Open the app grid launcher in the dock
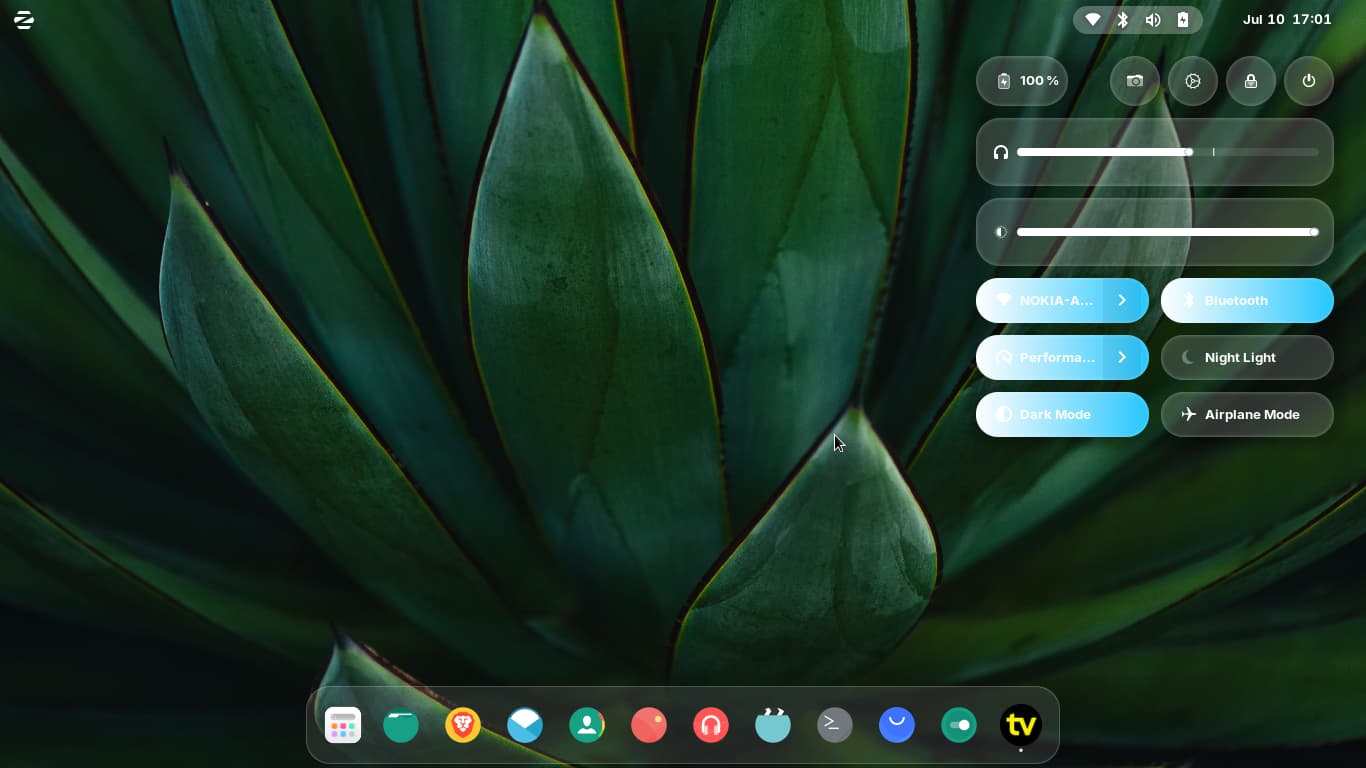The height and width of the screenshot is (768, 1366). (x=343, y=725)
